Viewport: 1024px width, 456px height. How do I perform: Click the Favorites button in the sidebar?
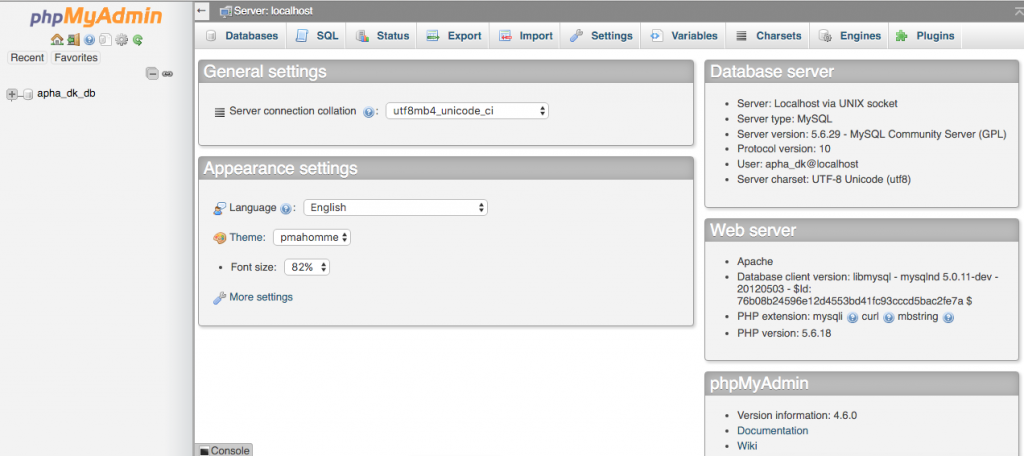(76, 57)
